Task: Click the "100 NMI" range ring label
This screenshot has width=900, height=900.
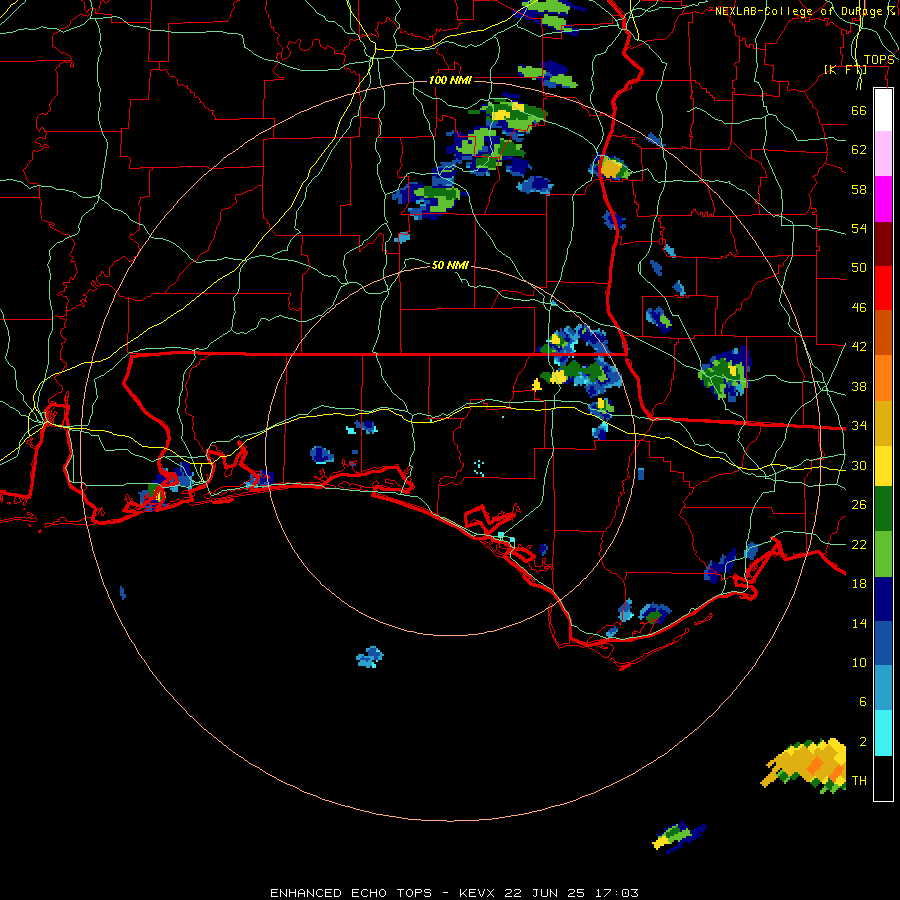Action: tap(450, 80)
